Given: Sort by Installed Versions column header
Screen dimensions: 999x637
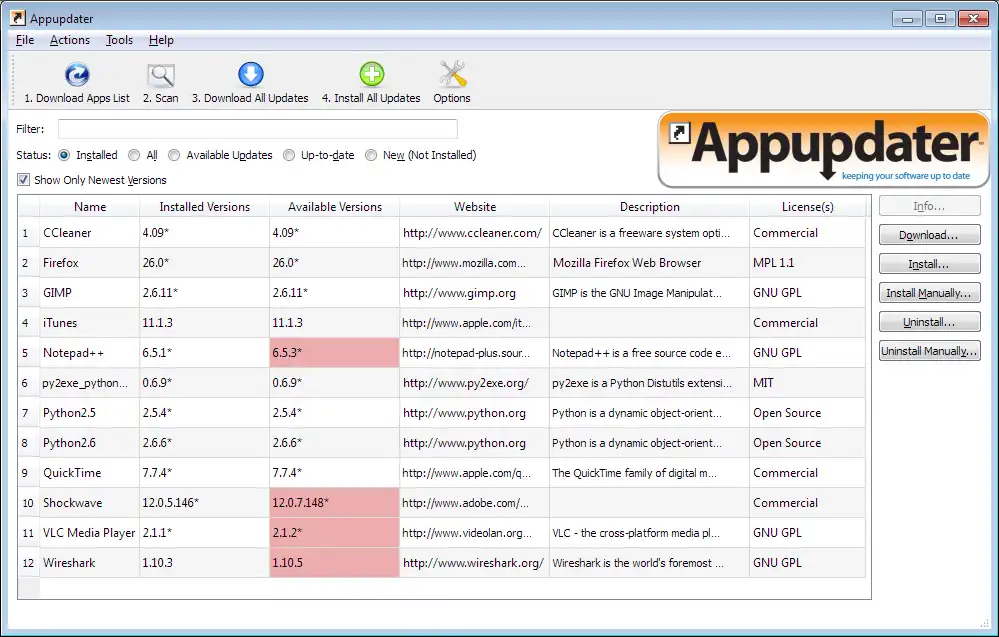Looking at the screenshot, I should pyautogui.click(x=205, y=207).
